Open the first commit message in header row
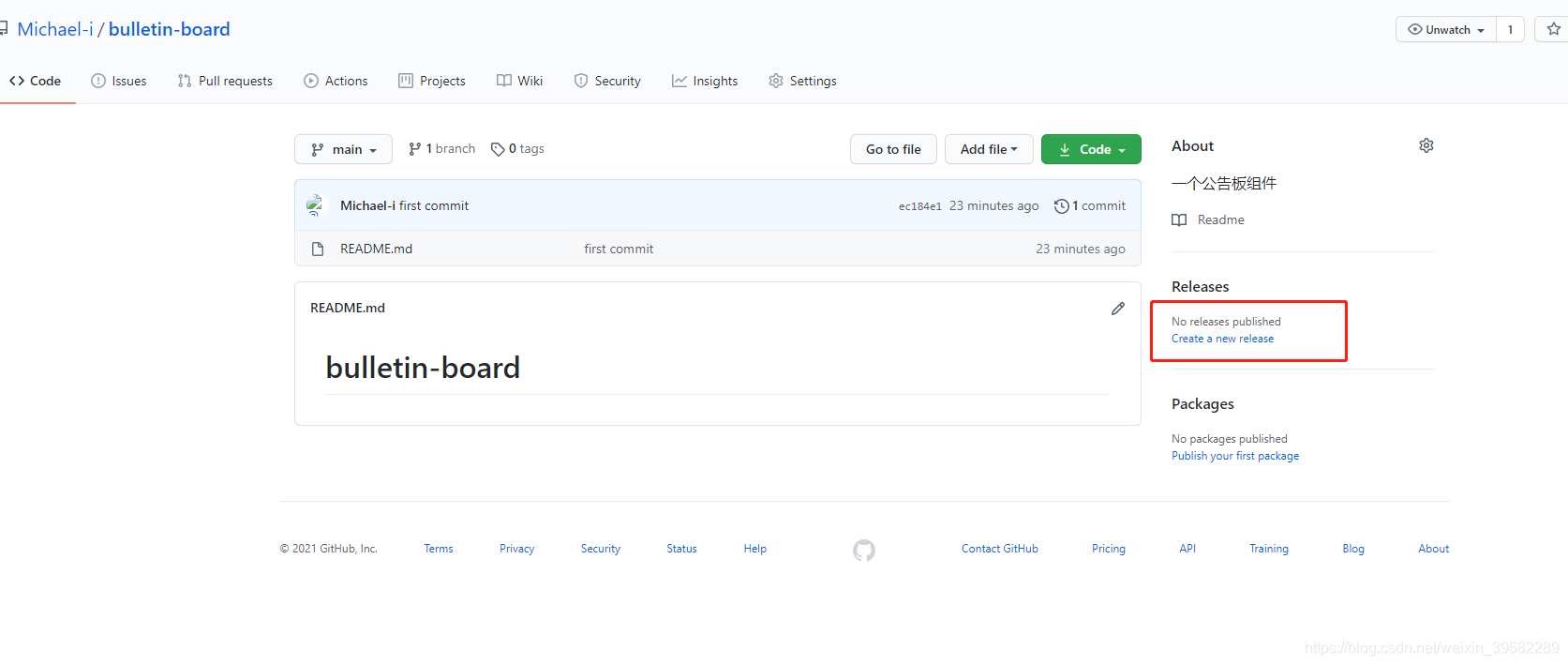Screen dimensions: 1568x665 (x=434, y=205)
